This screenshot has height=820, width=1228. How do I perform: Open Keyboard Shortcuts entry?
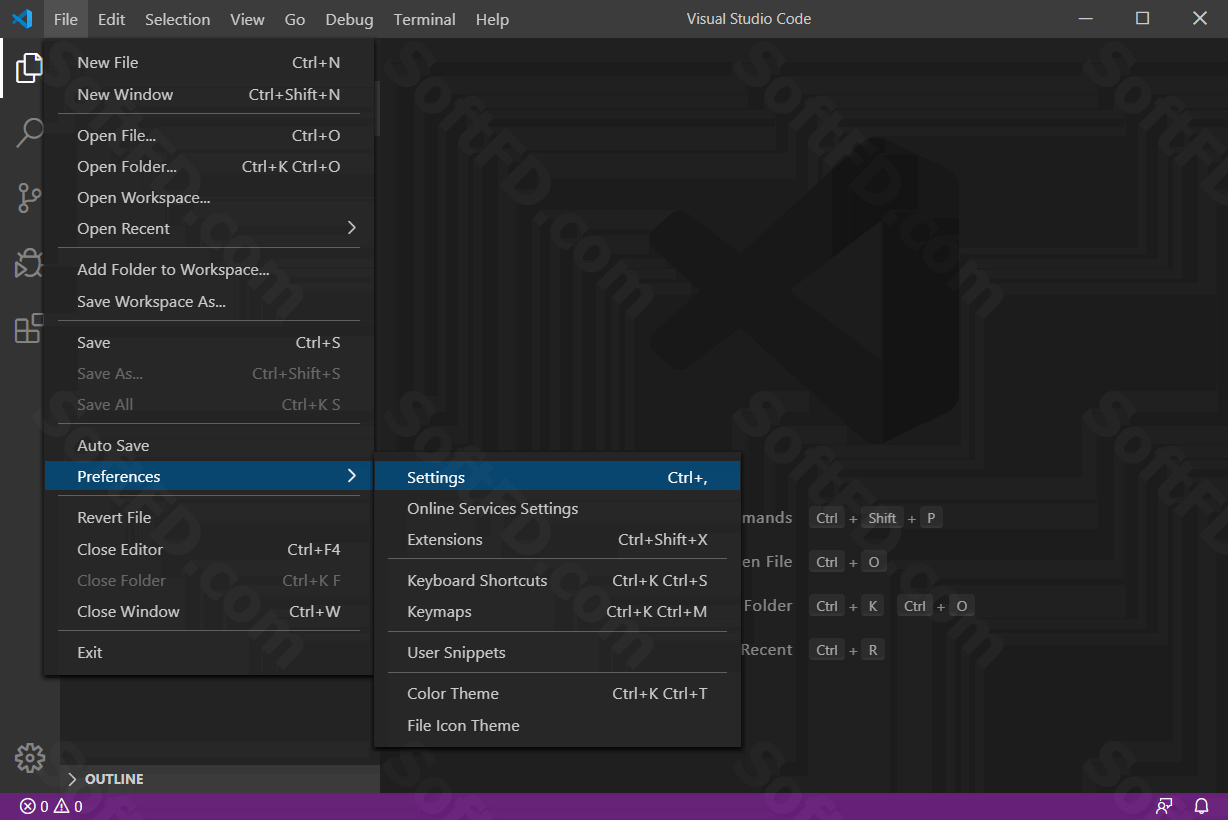pos(557,580)
